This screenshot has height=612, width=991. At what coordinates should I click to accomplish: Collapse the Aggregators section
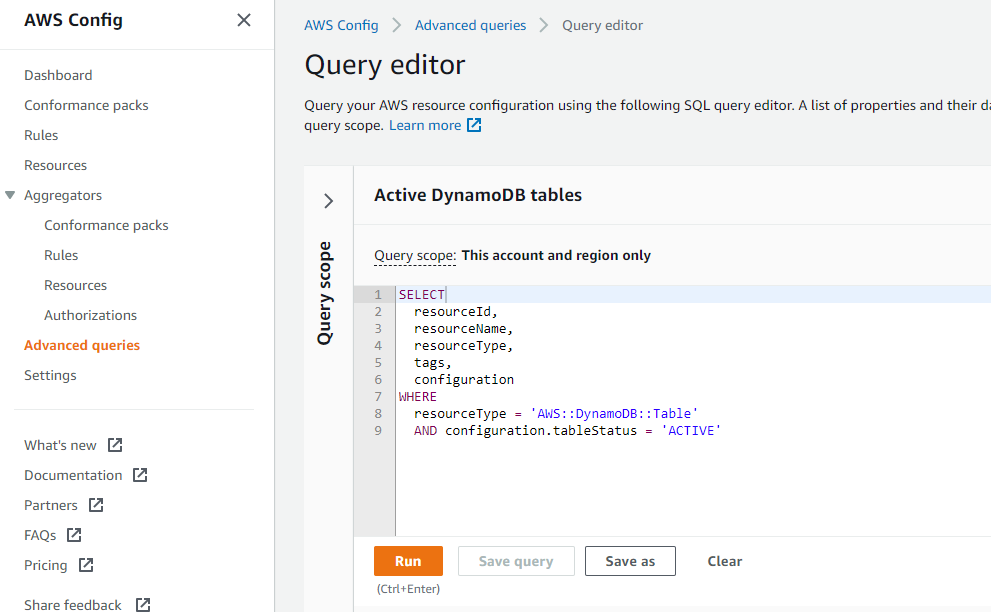pyautogui.click(x=11, y=195)
